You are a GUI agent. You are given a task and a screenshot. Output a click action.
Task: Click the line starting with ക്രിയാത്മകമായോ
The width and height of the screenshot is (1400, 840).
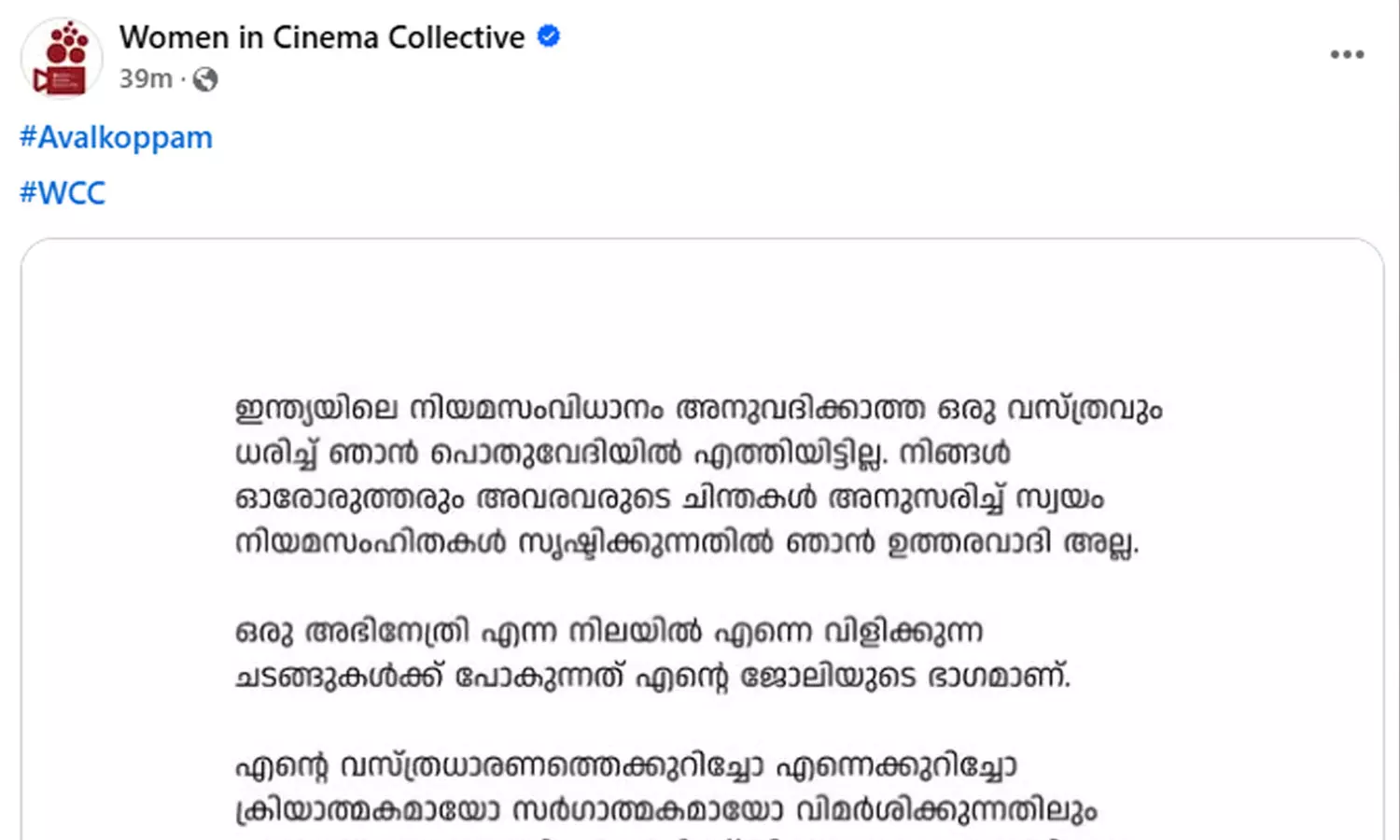pos(666,810)
